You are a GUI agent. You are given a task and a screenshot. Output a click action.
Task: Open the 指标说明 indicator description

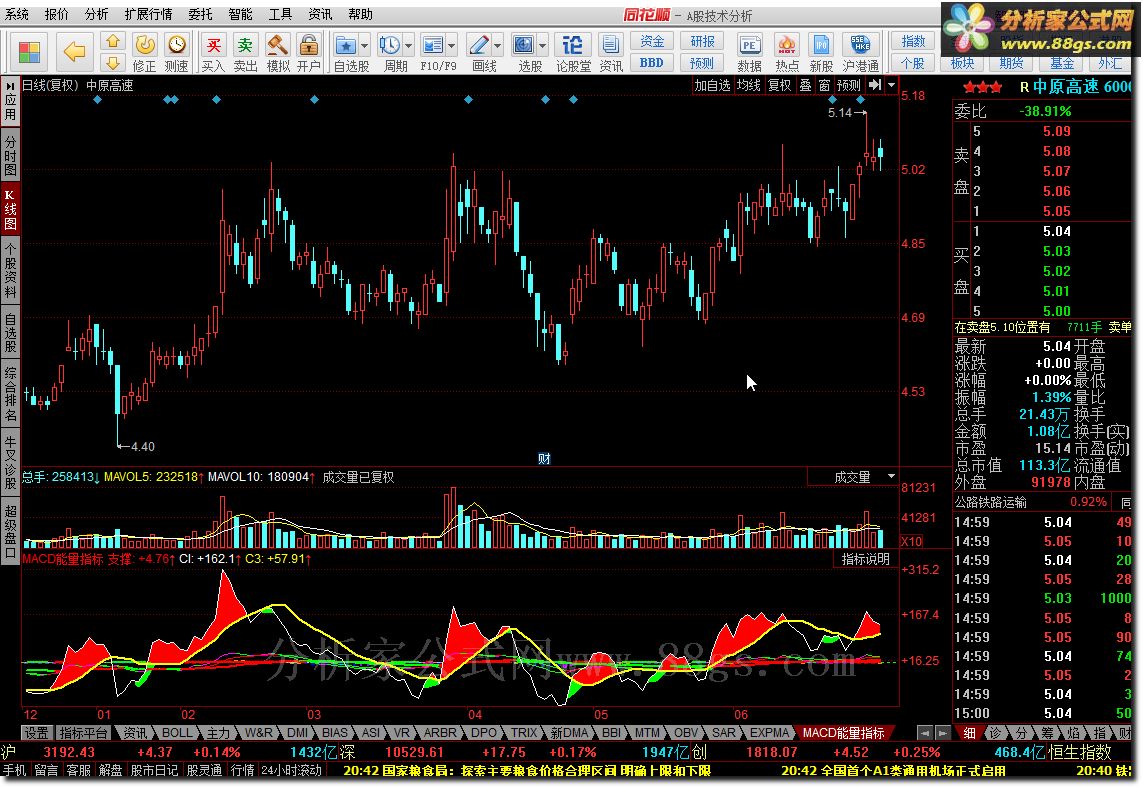coord(865,559)
